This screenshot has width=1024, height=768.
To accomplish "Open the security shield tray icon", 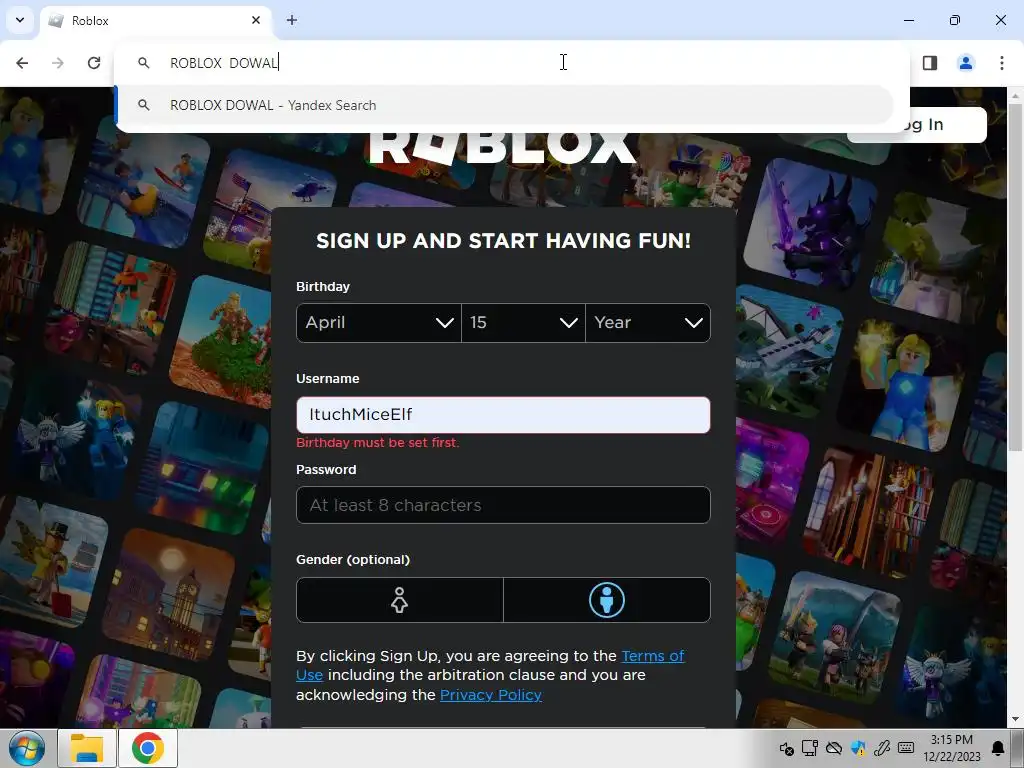I will point(858,748).
